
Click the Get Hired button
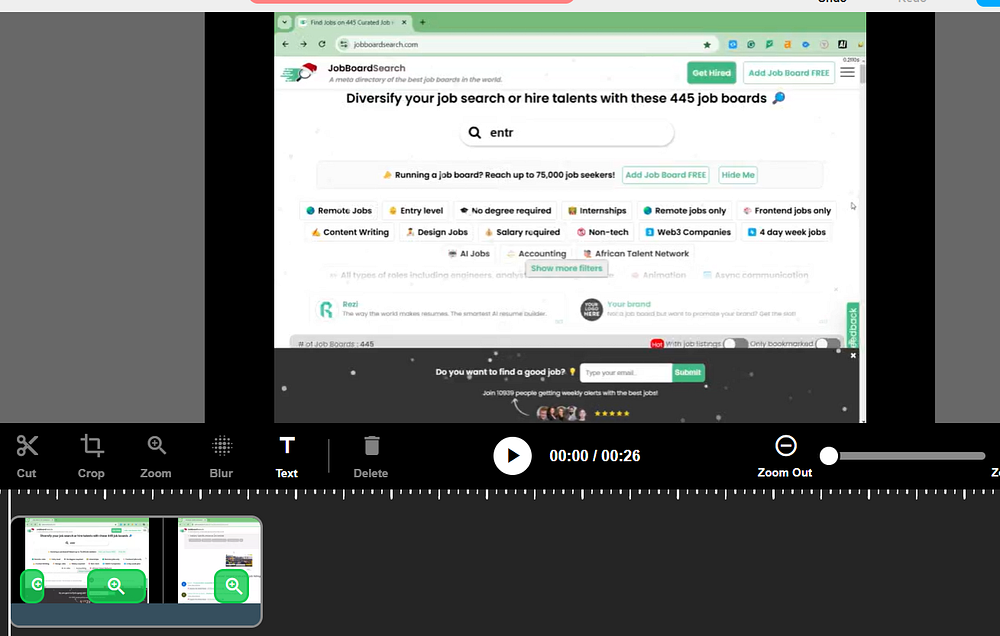click(x=711, y=73)
